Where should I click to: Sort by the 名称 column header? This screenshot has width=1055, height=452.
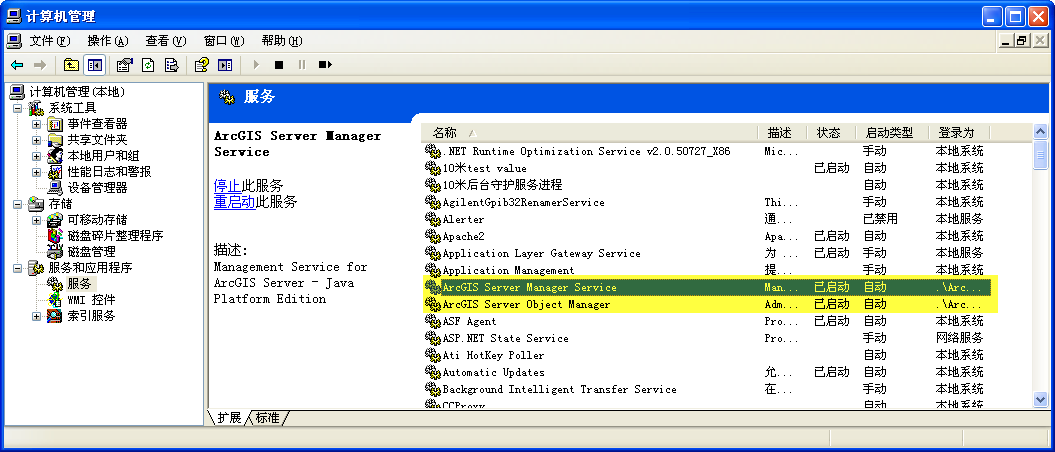tap(589, 133)
